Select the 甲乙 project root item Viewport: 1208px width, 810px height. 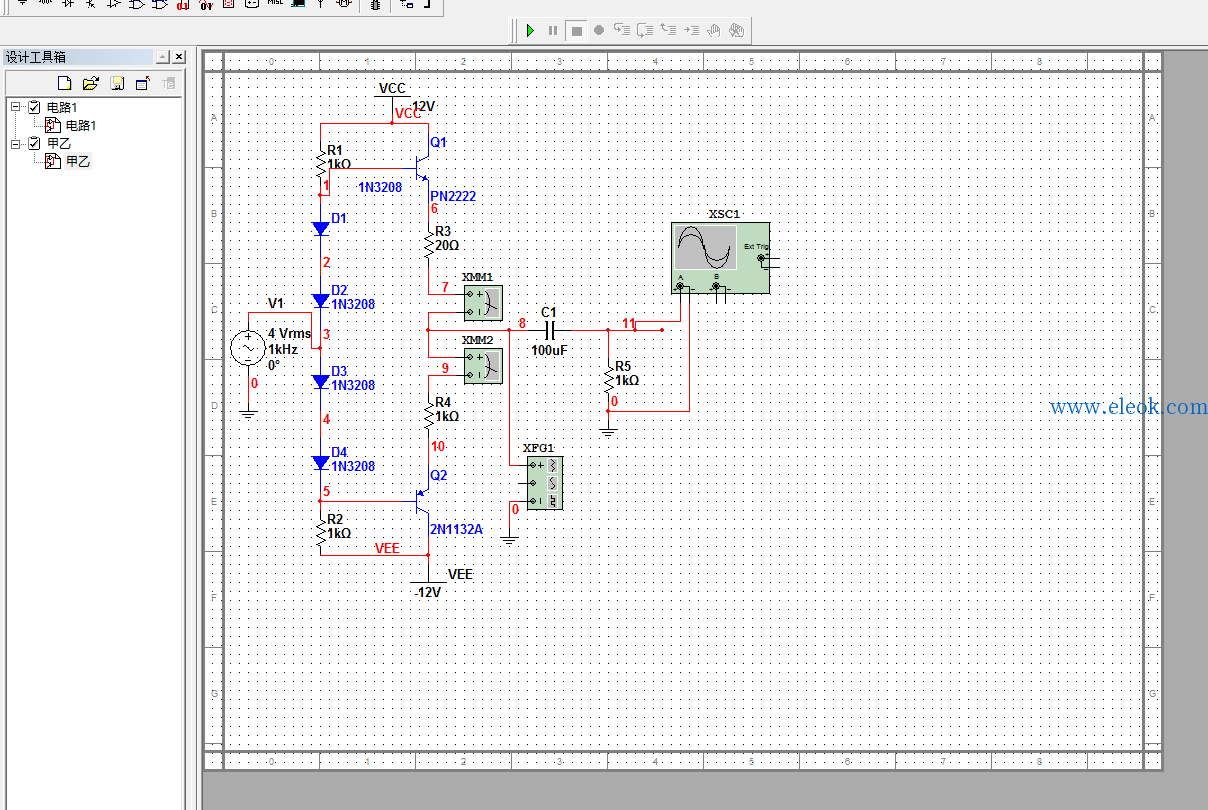(x=59, y=143)
